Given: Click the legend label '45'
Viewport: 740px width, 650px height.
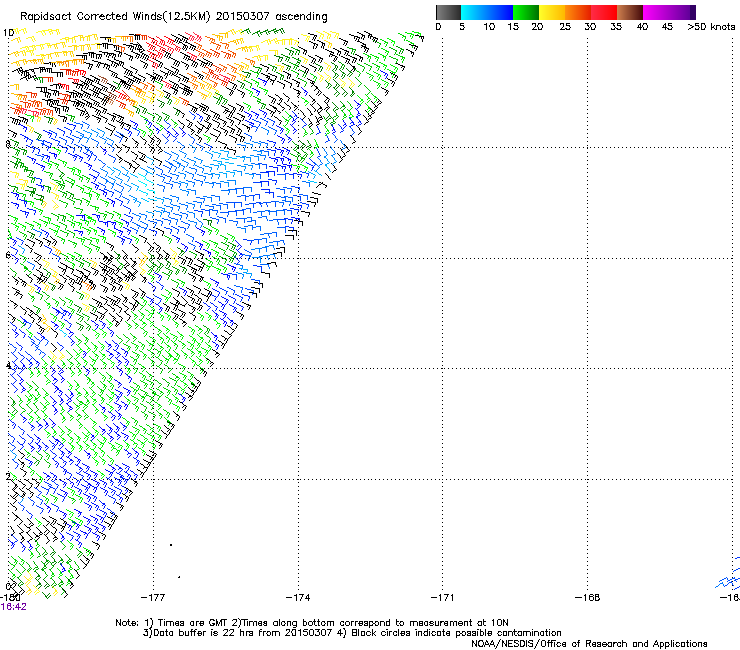Looking at the screenshot, I should pos(667,27).
